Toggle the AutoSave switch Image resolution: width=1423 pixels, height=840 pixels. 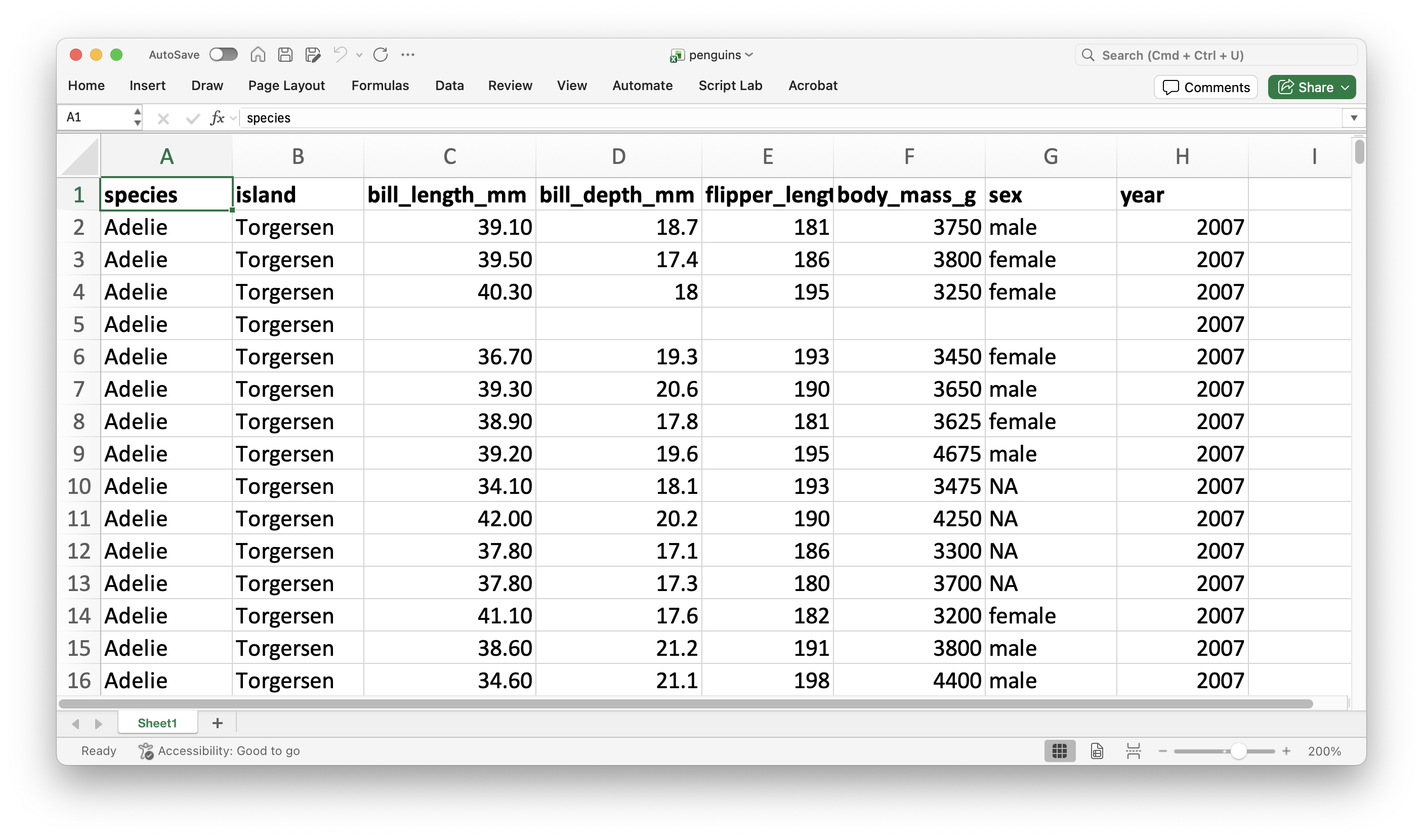pyautogui.click(x=223, y=54)
